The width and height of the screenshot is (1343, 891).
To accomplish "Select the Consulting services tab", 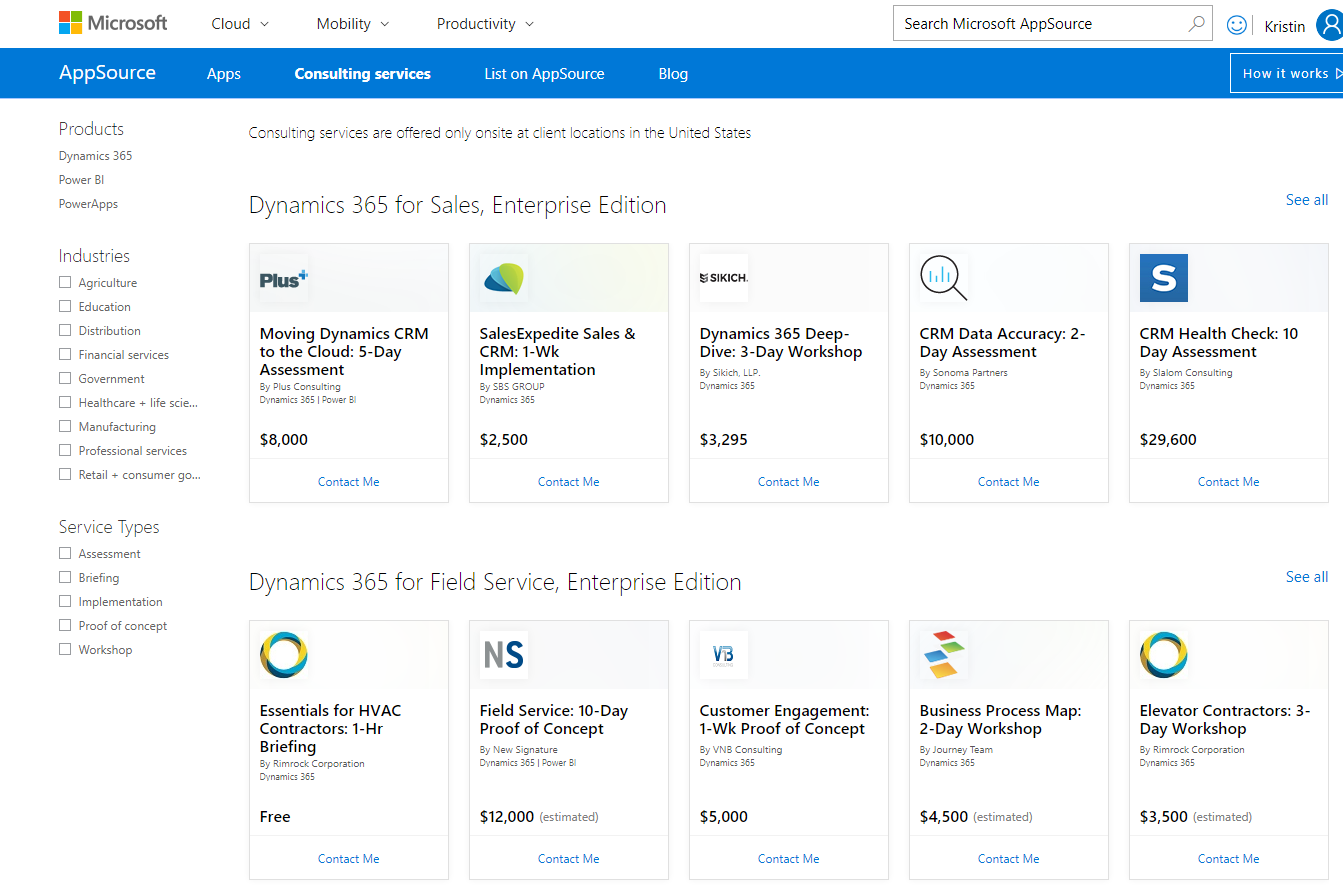I will (363, 74).
